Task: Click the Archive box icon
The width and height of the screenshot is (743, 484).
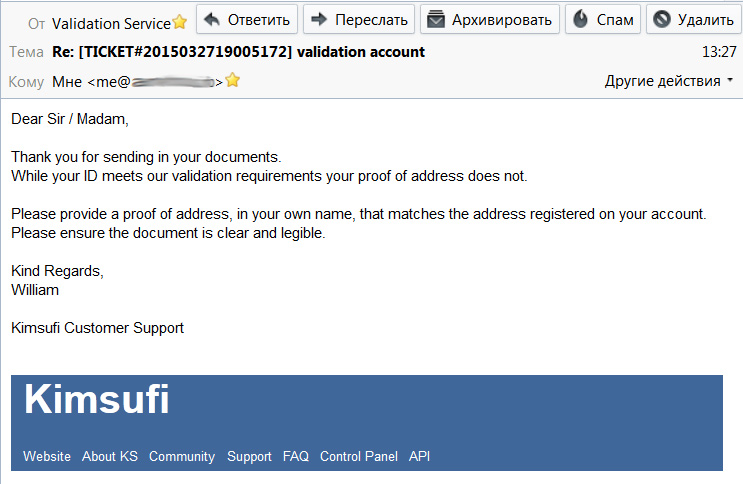Action: click(435, 19)
